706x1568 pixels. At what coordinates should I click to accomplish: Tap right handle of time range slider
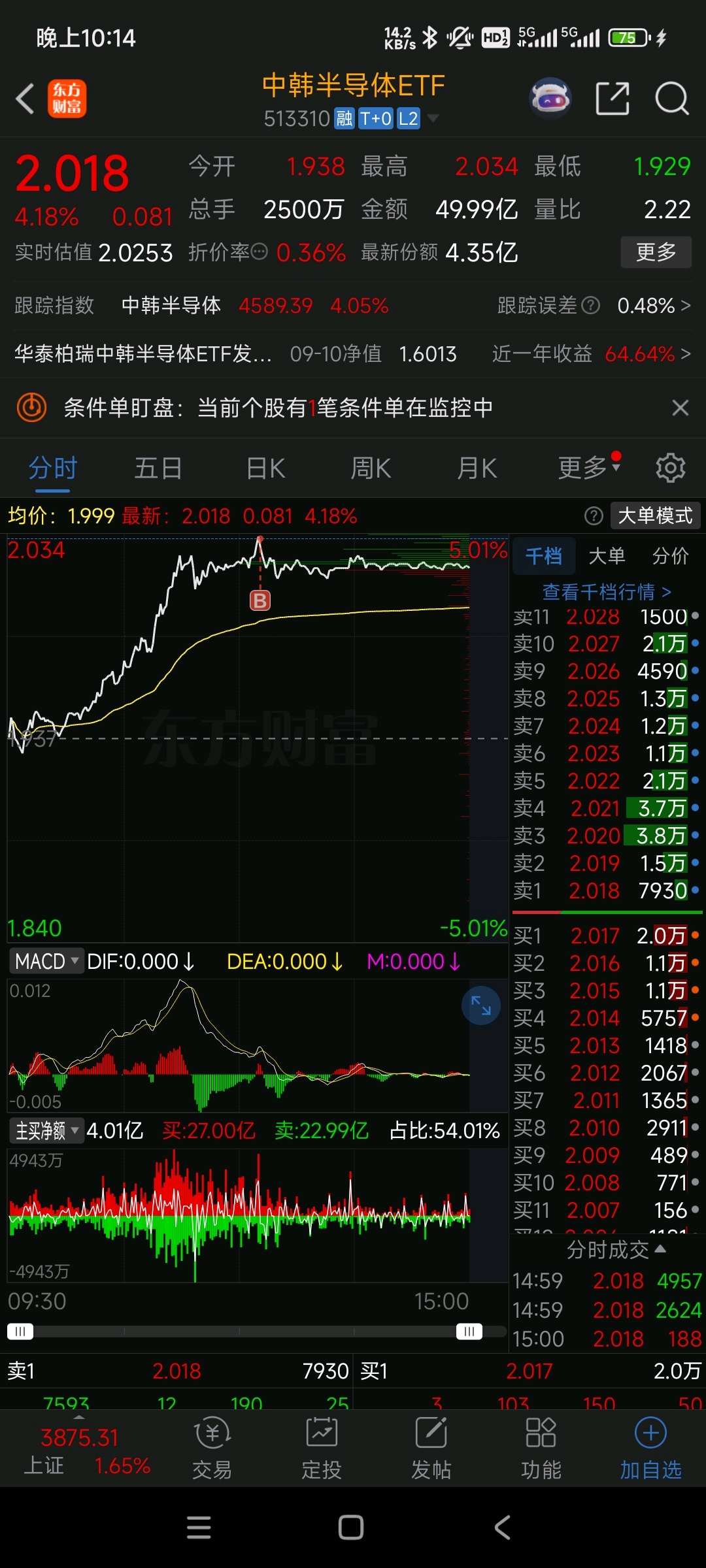[x=469, y=1331]
